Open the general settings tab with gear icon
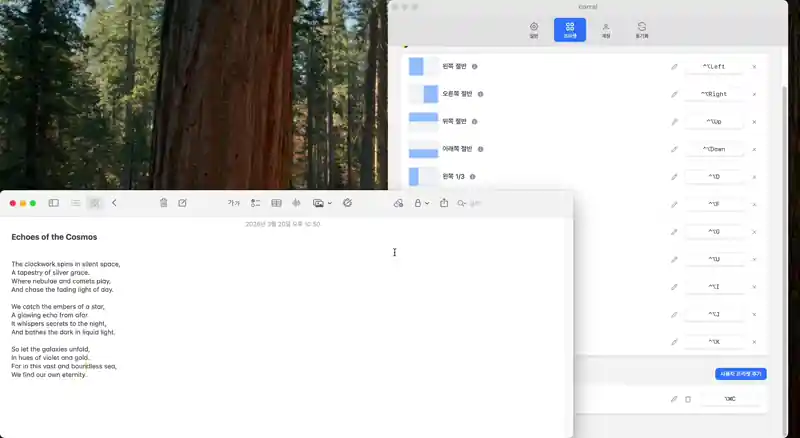 pos(534,30)
